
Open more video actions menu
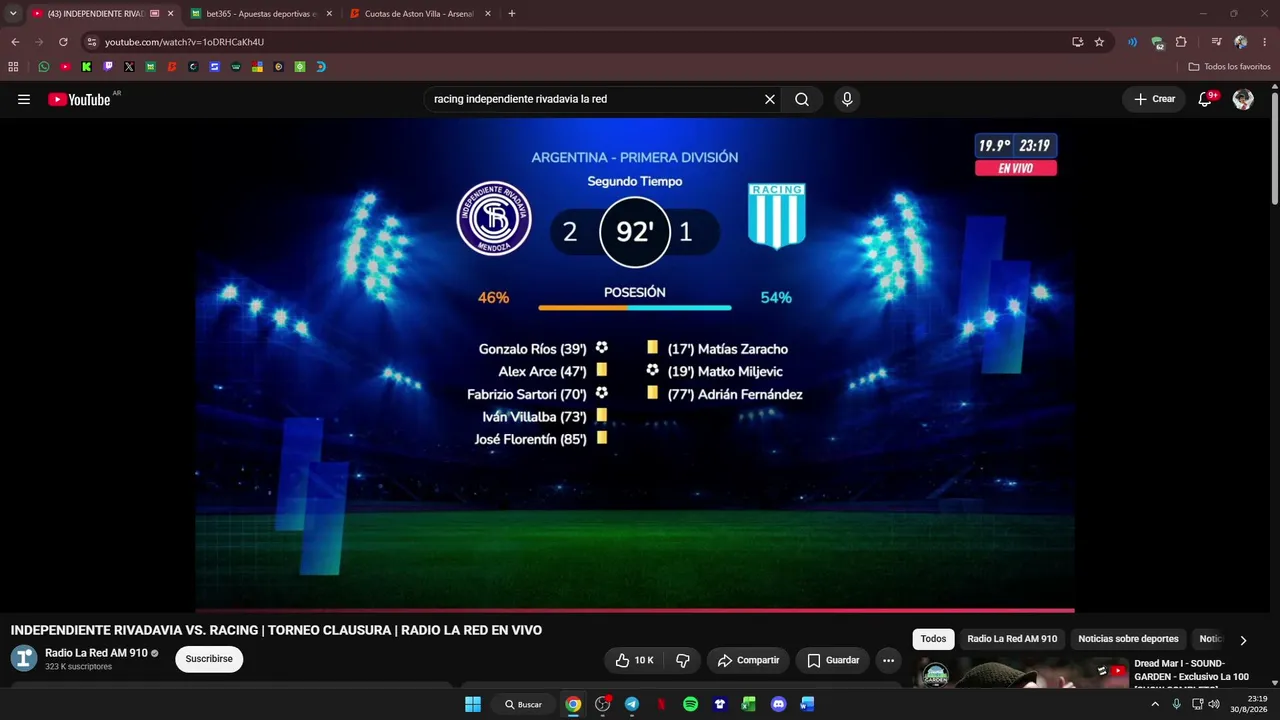(x=888, y=660)
